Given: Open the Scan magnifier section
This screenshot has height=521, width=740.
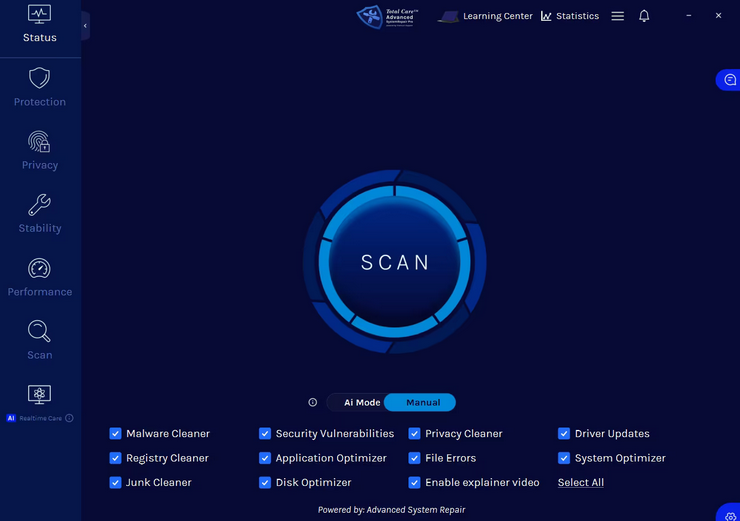Looking at the screenshot, I should (x=39, y=340).
